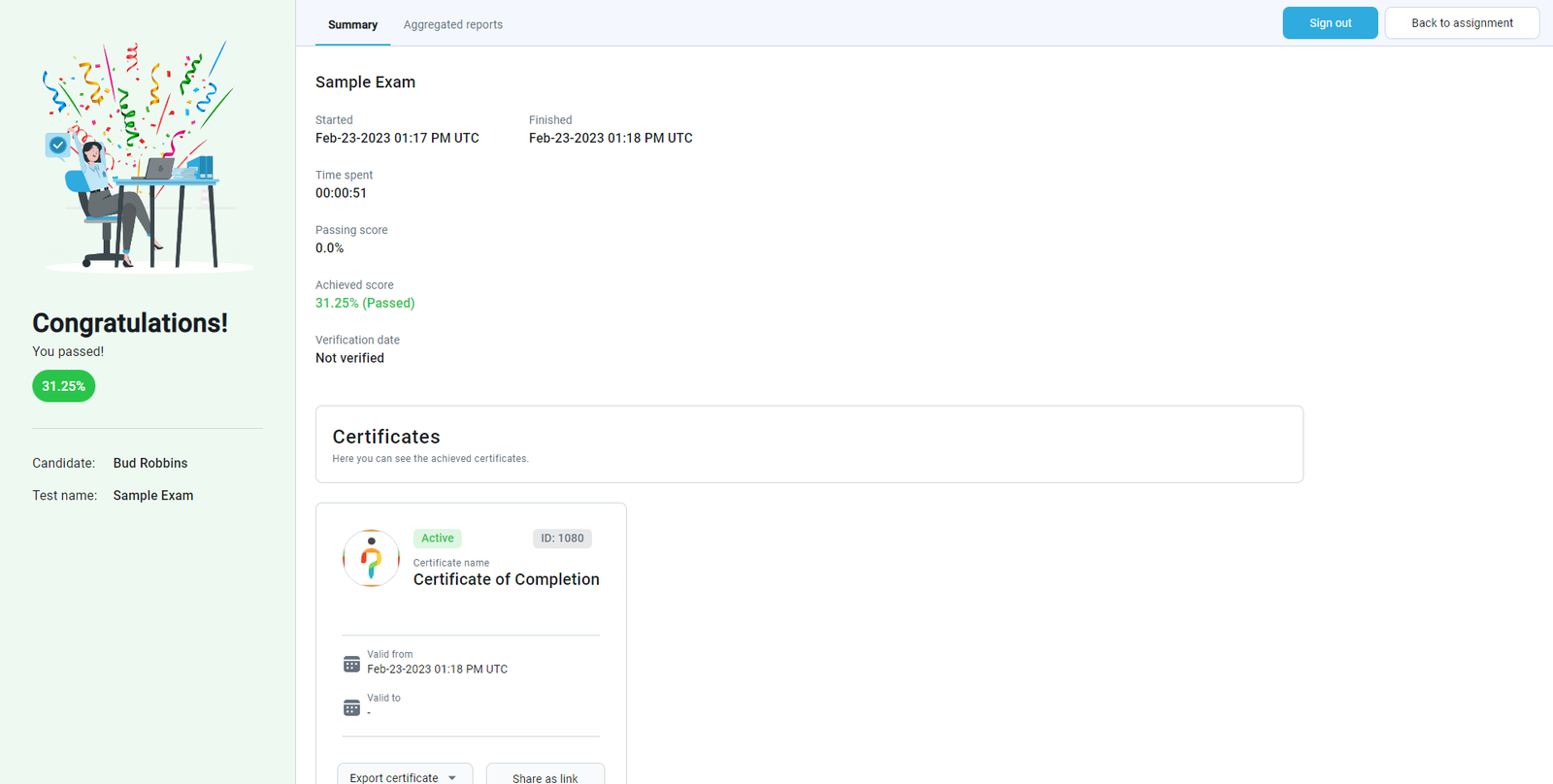Image resolution: width=1553 pixels, height=784 pixels.
Task: Click the Valid from calendar icon
Action: [351, 665]
